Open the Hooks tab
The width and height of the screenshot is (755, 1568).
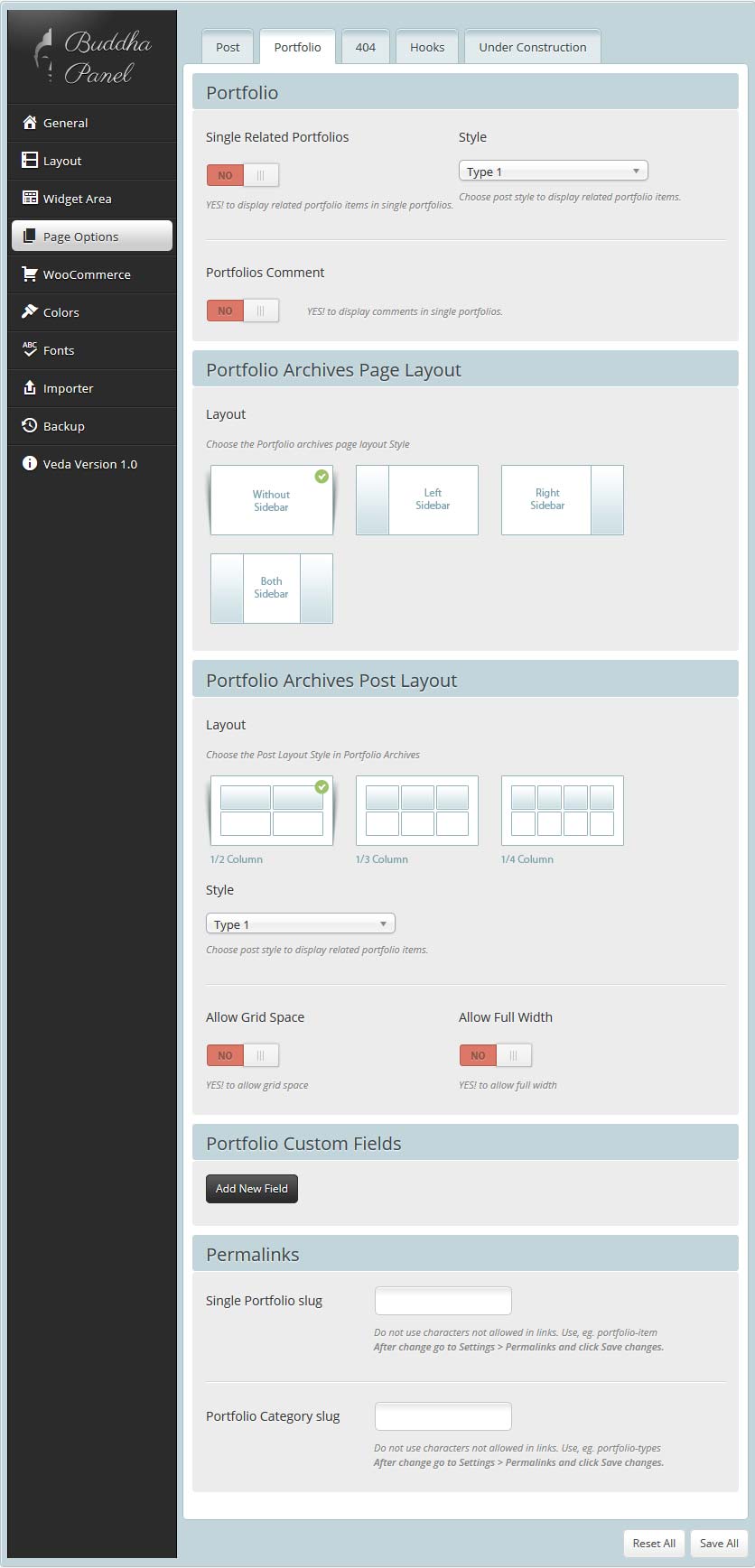click(x=426, y=48)
